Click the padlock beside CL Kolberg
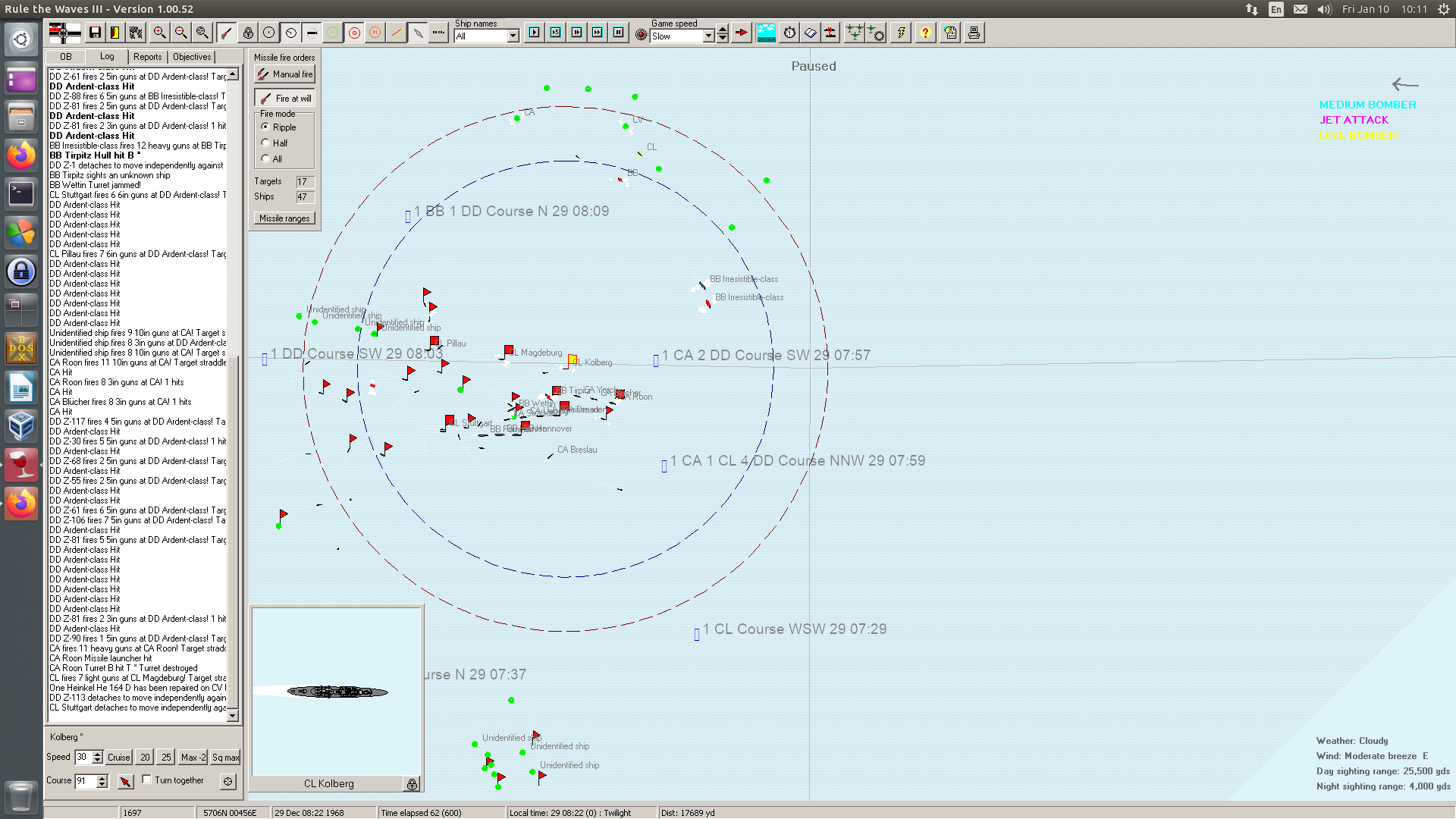Screen dimensions: 1456x819 pos(412,784)
